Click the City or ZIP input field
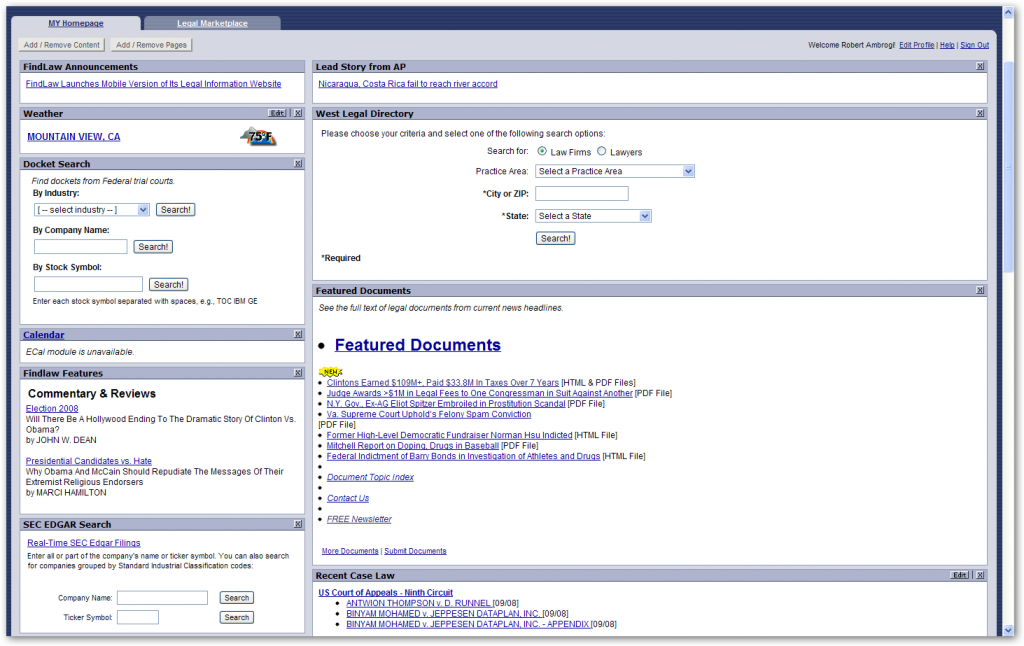Image resolution: width=1024 pixels, height=646 pixels. pyautogui.click(x=581, y=194)
